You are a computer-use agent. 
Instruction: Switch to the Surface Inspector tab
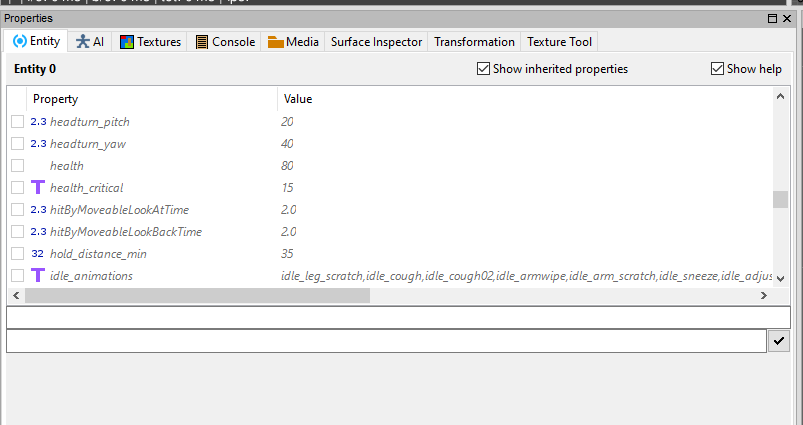tap(378, 42)
